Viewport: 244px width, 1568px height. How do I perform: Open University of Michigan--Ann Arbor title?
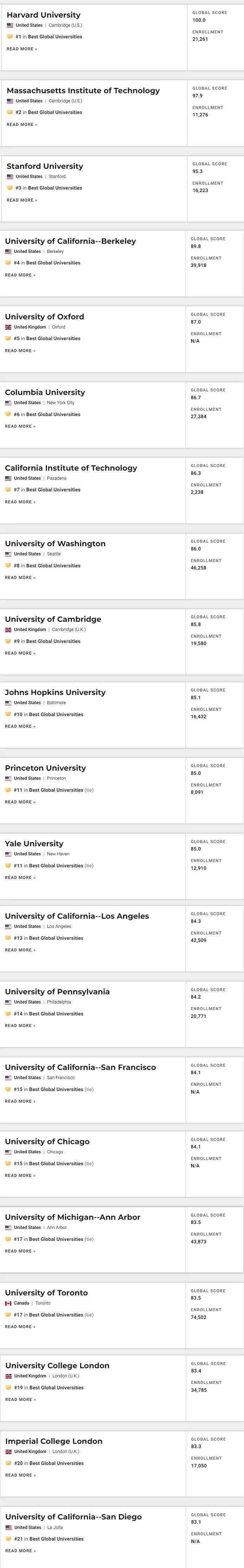[73, 1217]
